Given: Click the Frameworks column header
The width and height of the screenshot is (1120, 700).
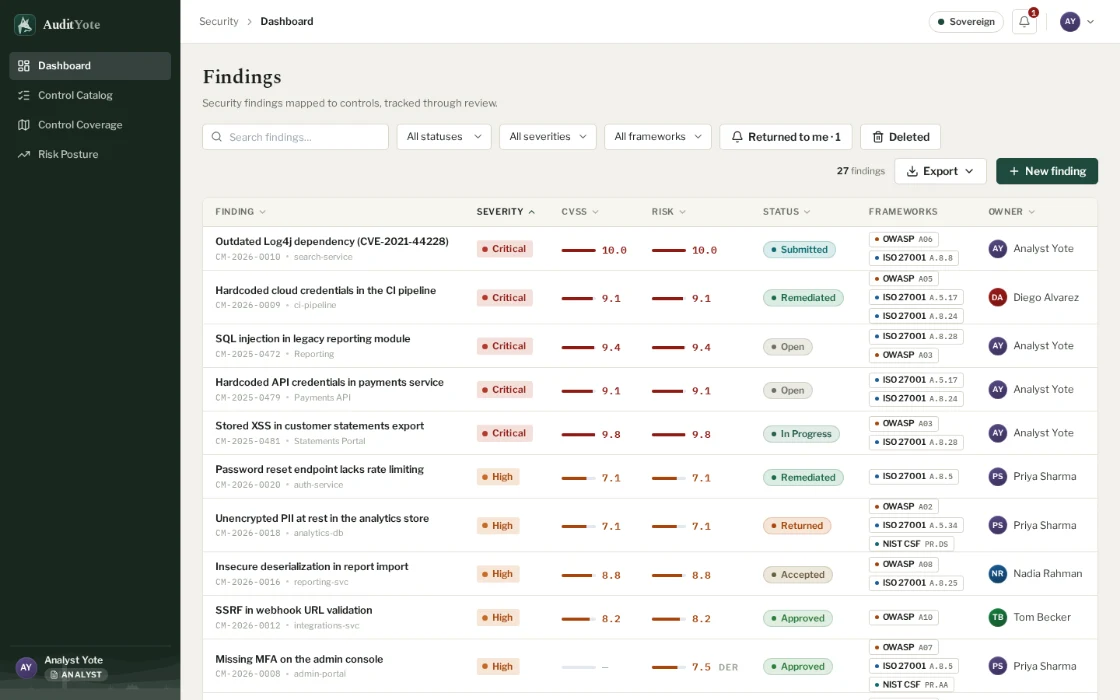Looking at the screenshot, I should click(x=903, y=211).
